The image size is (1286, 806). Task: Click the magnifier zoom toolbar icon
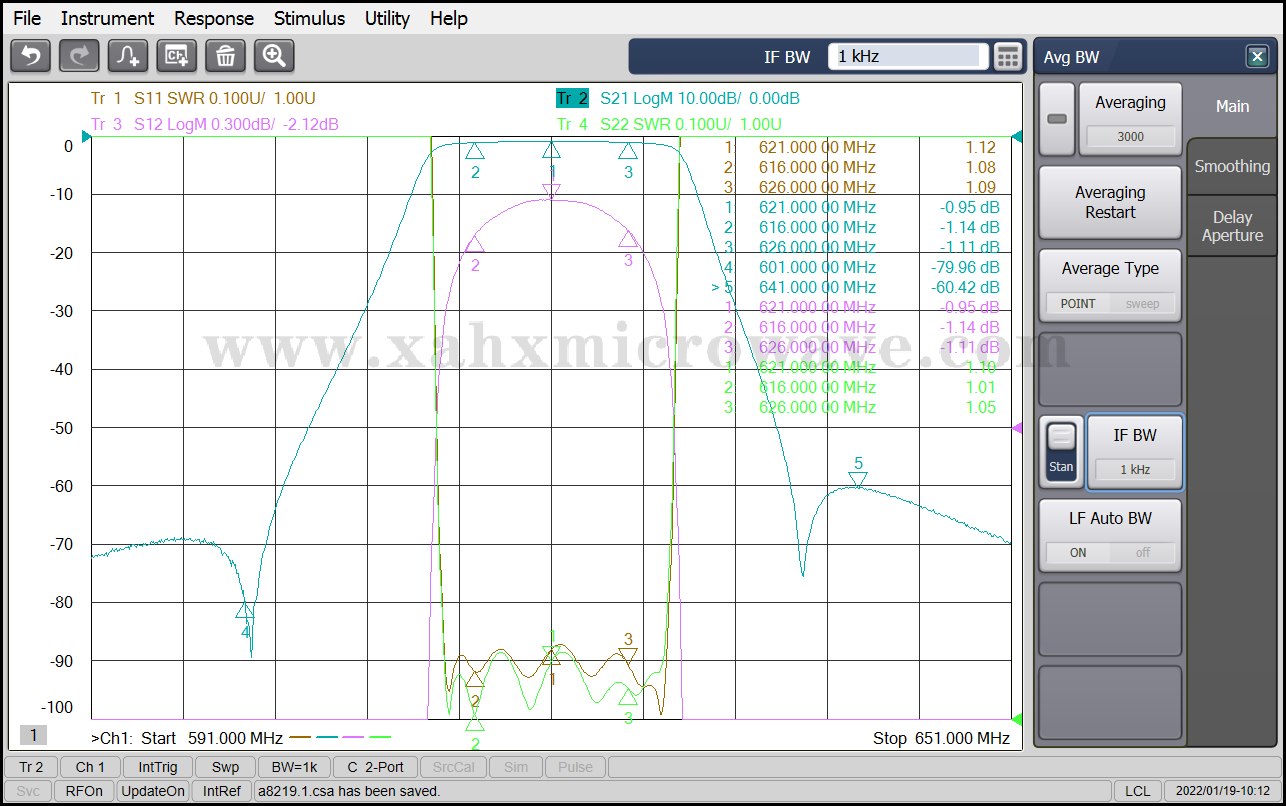(x=274, y=56)
